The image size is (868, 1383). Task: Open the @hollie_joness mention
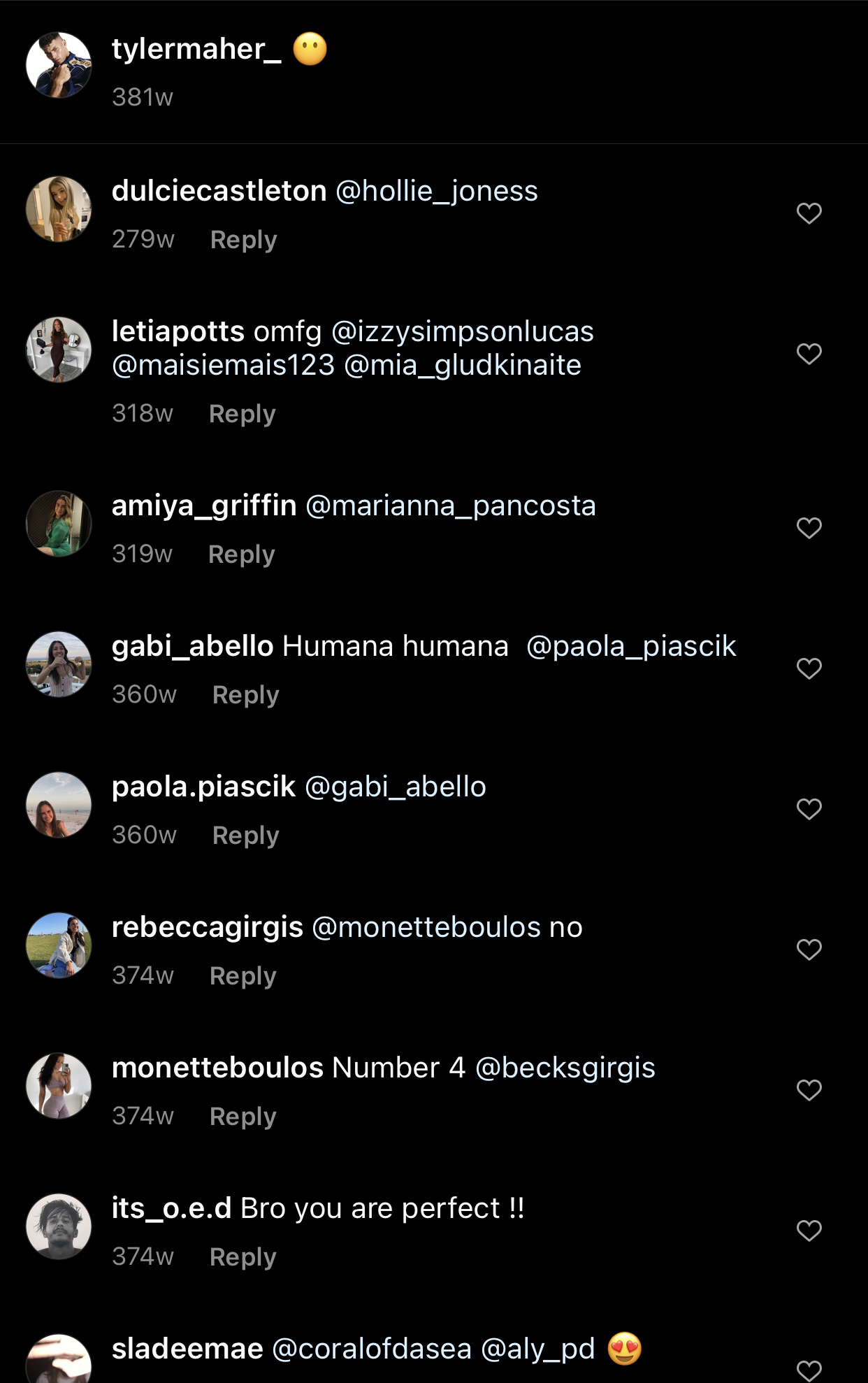pos(436,191)
